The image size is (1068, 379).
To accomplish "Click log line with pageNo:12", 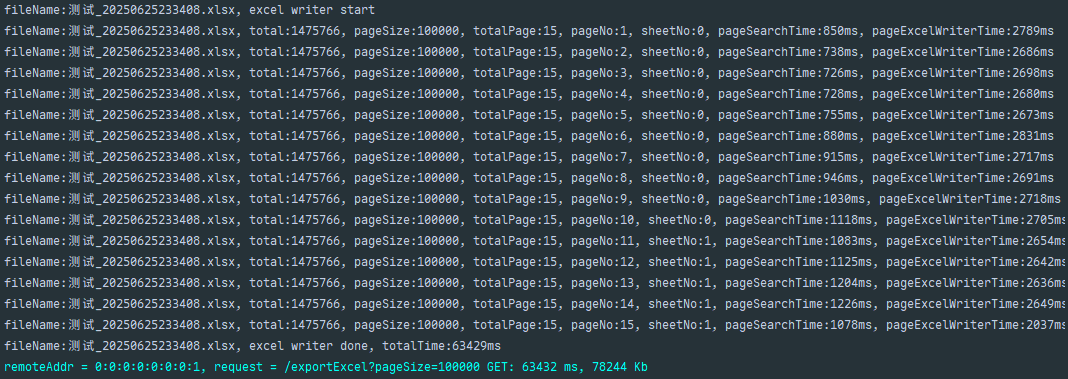I will 535,262.
